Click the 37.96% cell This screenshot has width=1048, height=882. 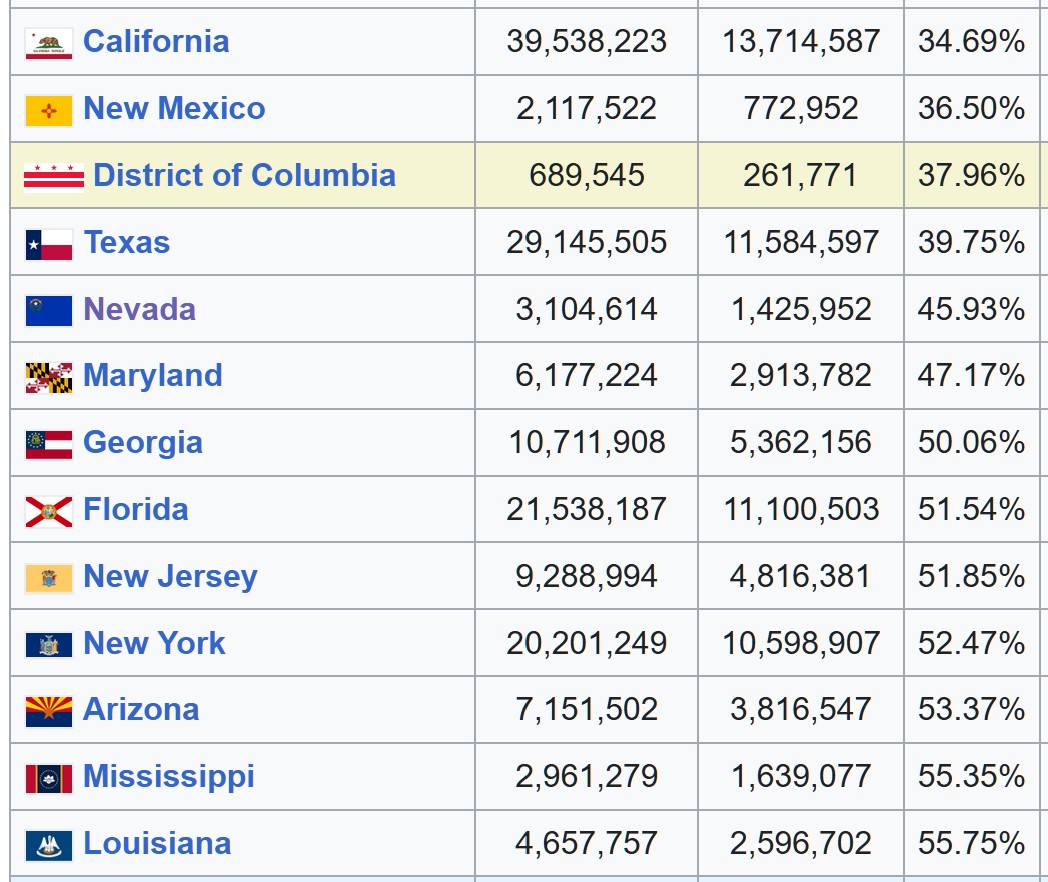(971, 175)
